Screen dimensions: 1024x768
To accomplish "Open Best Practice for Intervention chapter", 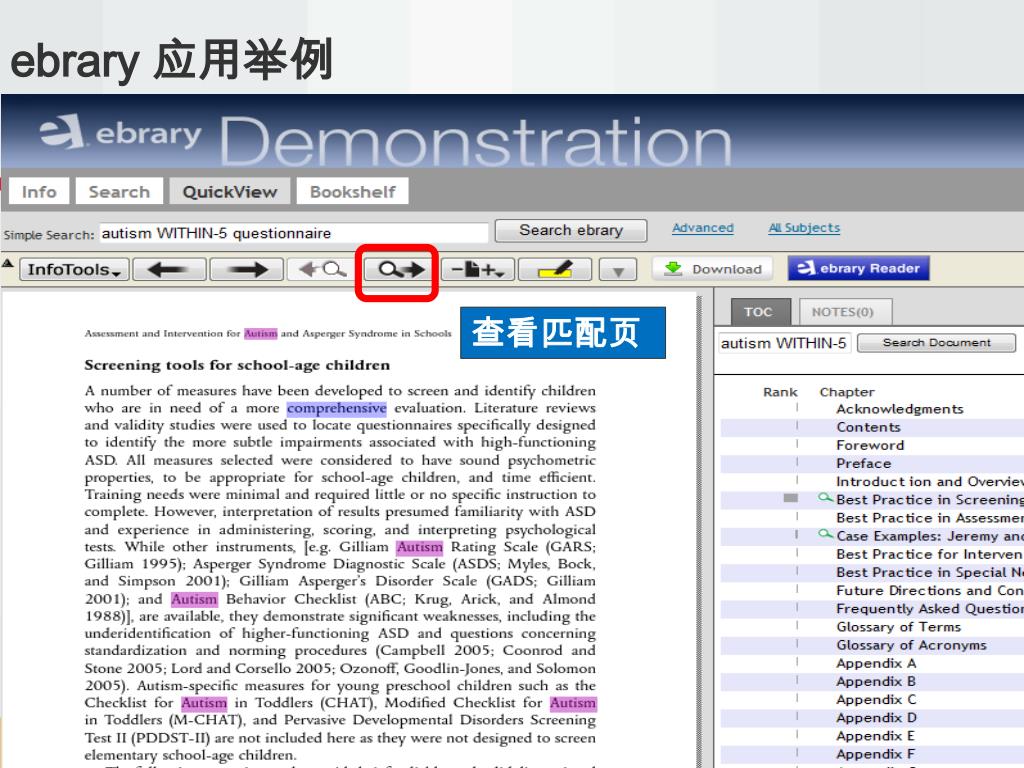I will click(929, 554).
